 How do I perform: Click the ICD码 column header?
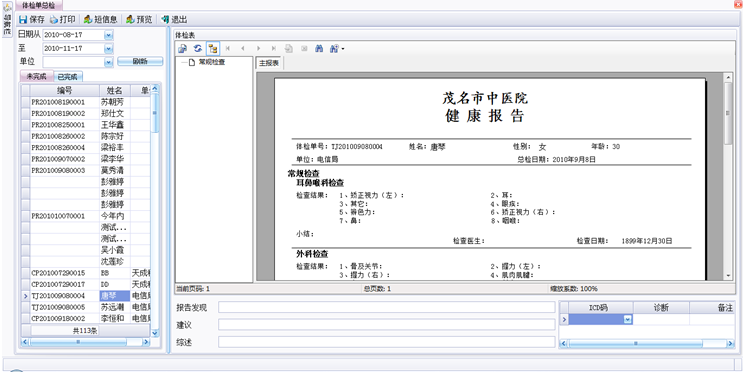(600, 308)
